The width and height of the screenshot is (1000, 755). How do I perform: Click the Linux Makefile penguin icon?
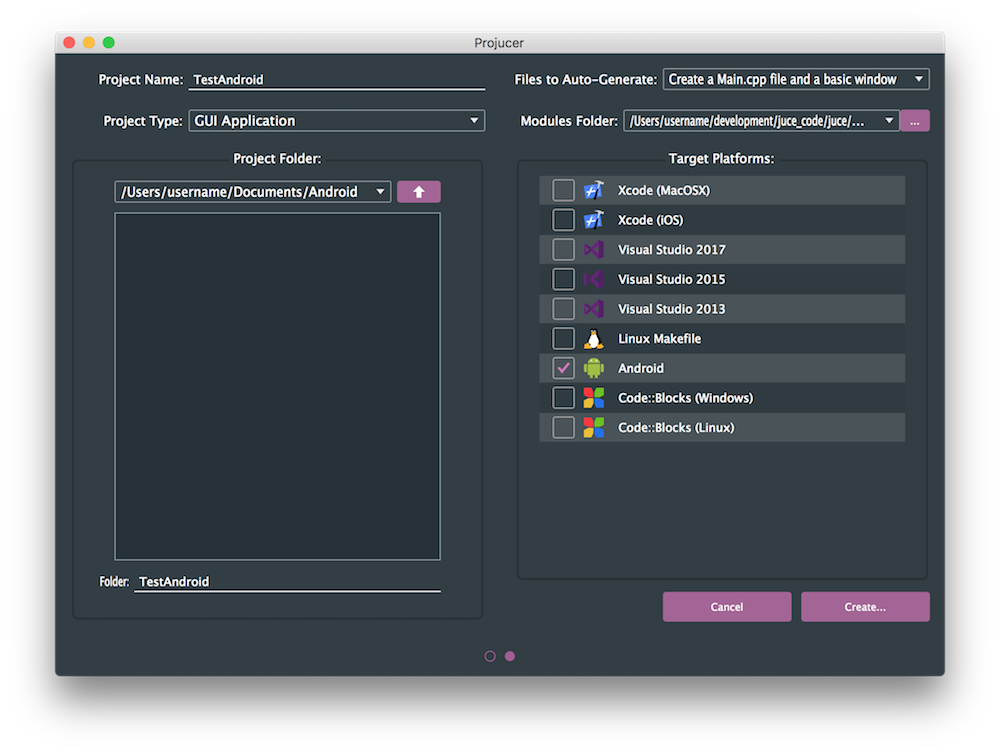[594, 339]
